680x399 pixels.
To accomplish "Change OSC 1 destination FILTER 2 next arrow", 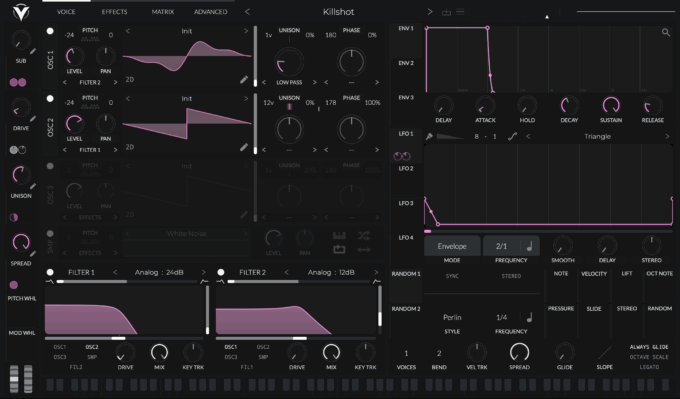I will click(115, 82).
